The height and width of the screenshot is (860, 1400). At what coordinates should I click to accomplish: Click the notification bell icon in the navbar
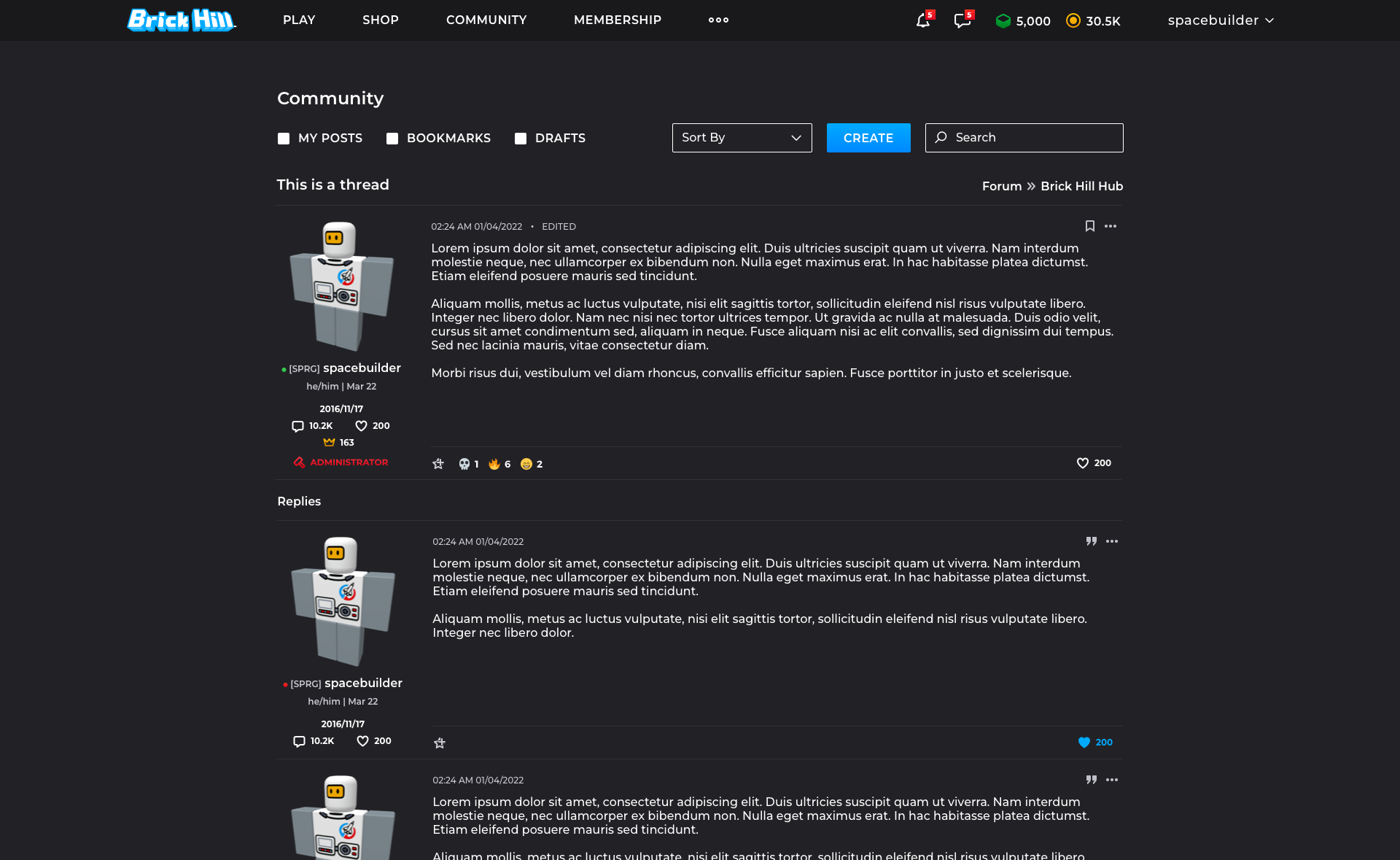[922, 20]
